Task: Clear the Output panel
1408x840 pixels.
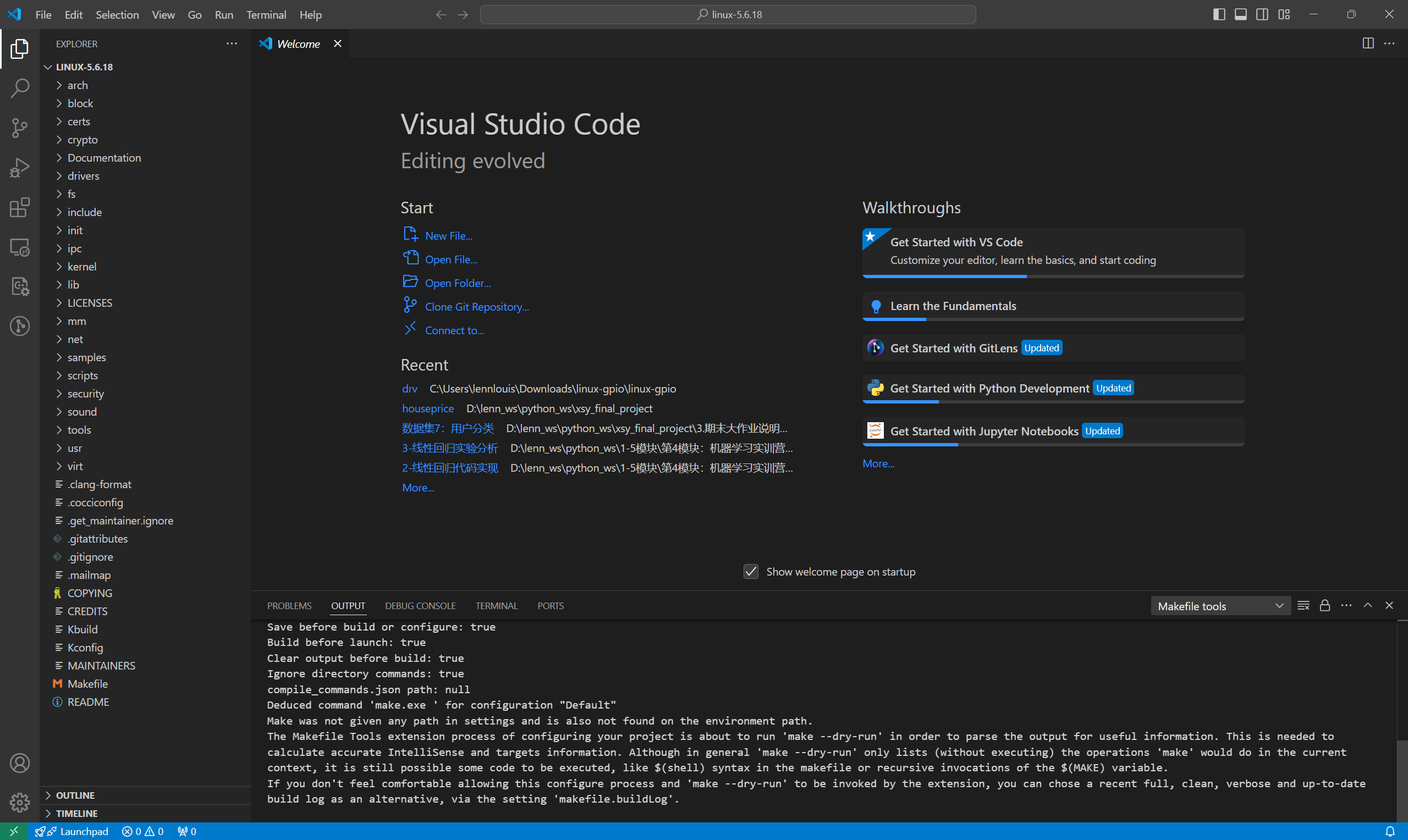Action: tap(1303, 606)
